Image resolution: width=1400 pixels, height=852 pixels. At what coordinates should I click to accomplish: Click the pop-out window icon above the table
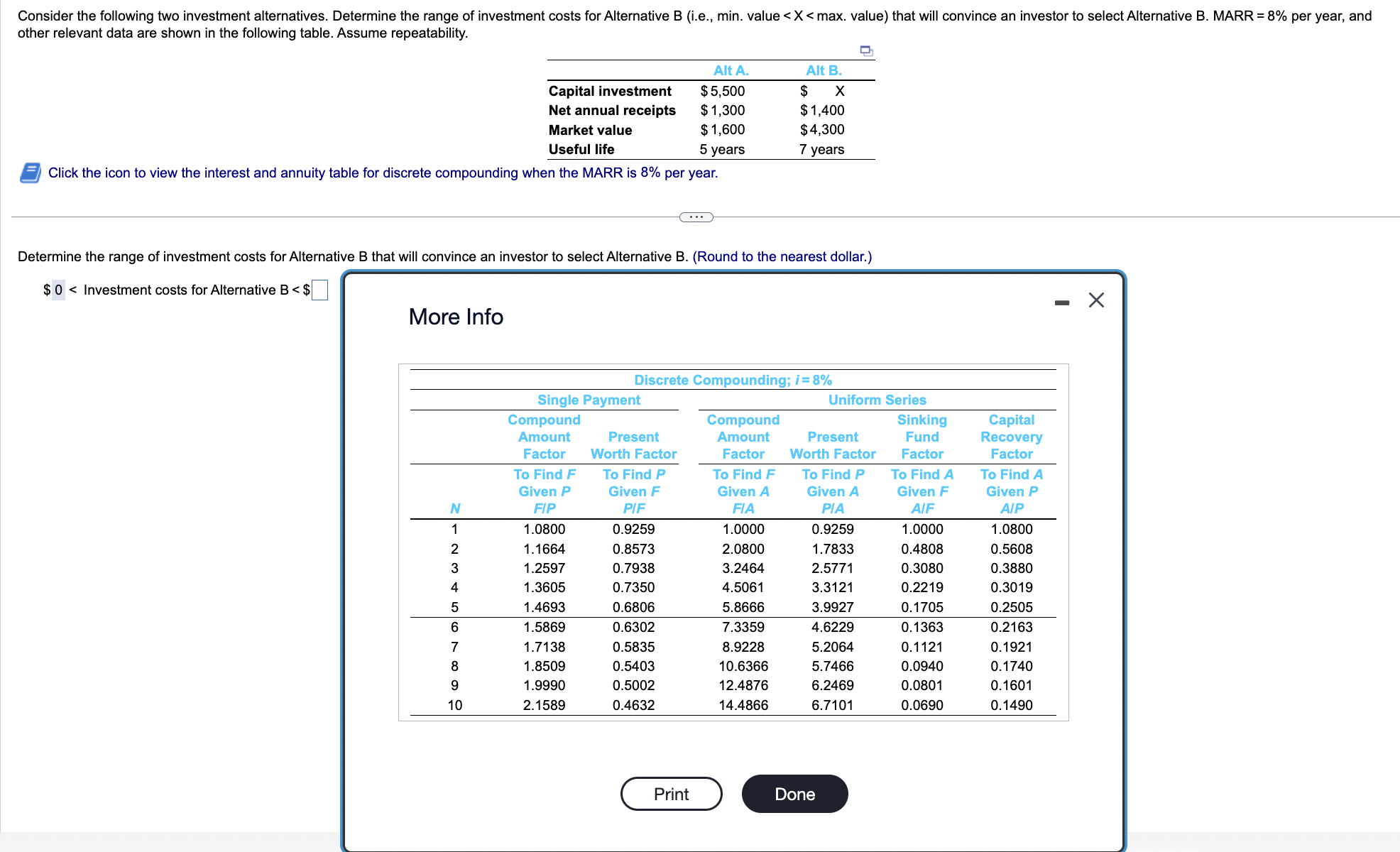click(865, 50)
